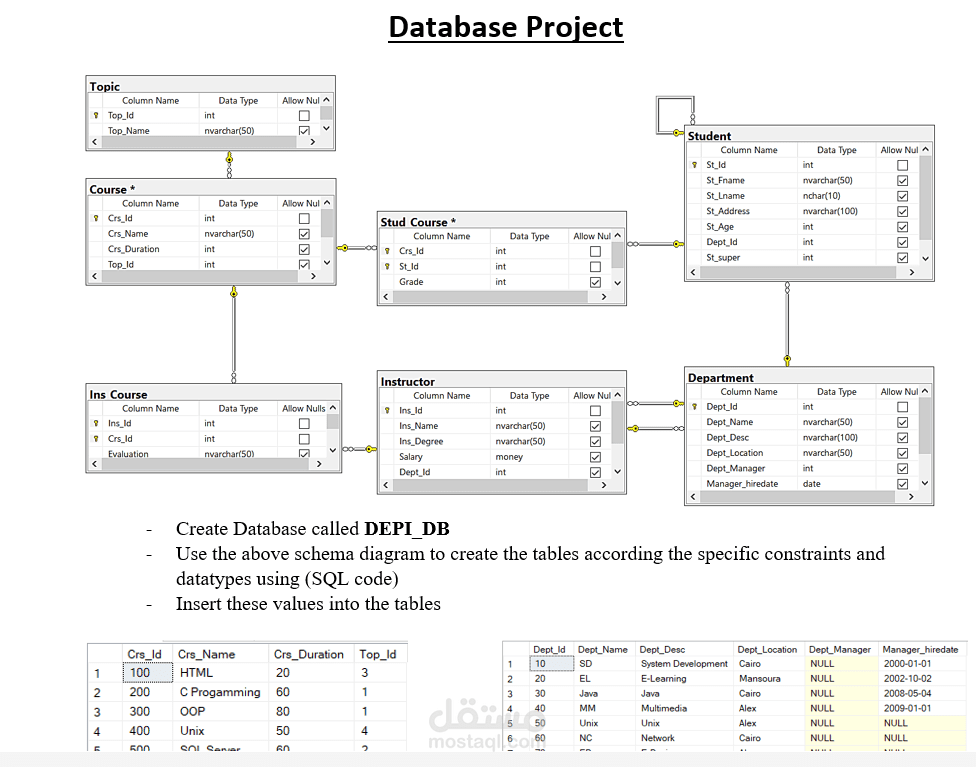The image size is (976, 767).
Task: Click the left scroll arrow in the Topic table
Action: (94, 141)
